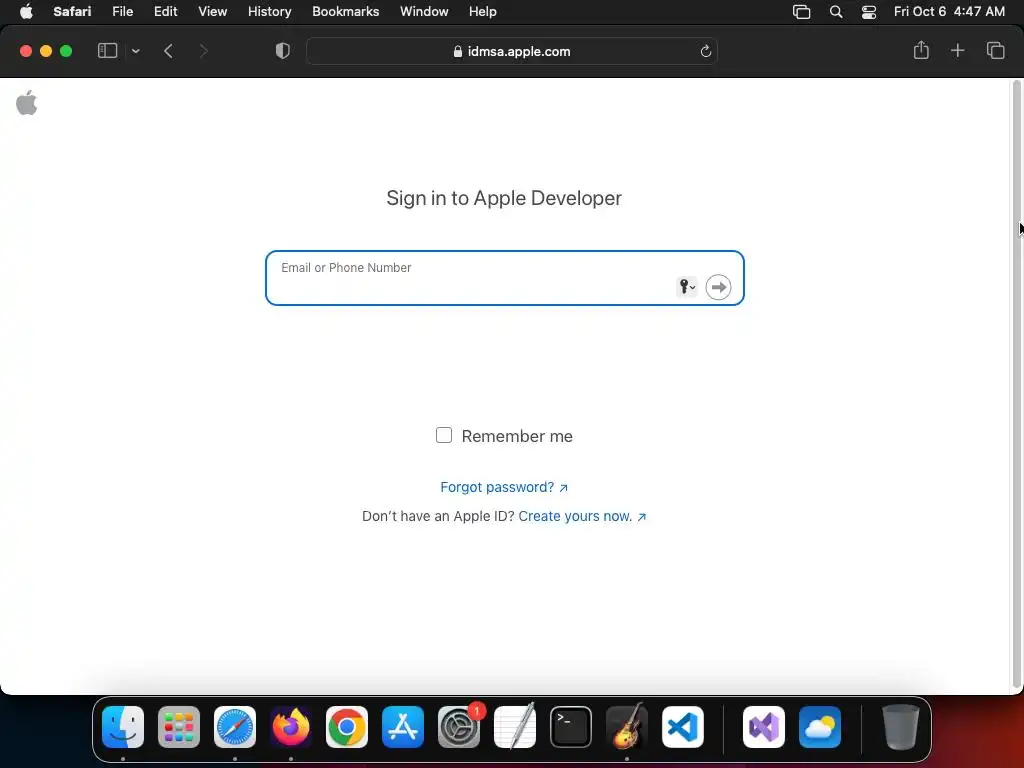This screenshot has height=768, width=1024.
Task: Click the Create yours now link
Action: (582, 516)
